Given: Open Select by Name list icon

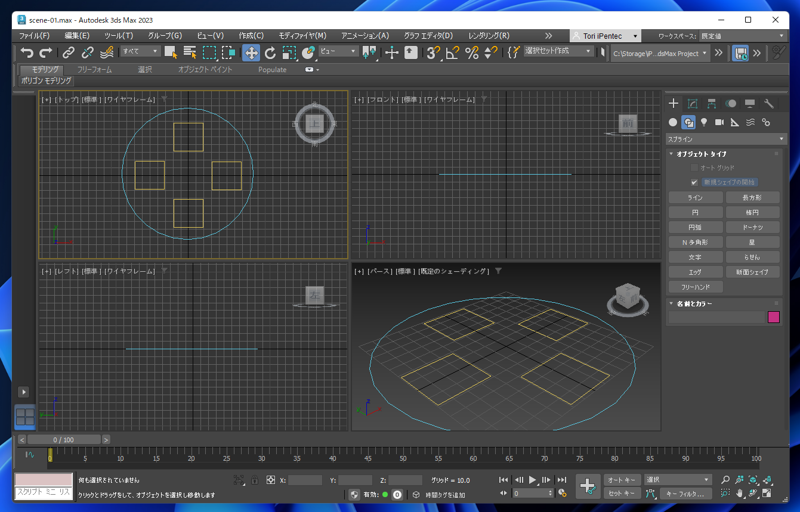Looking at the screenshot, I should click(190, 53).
